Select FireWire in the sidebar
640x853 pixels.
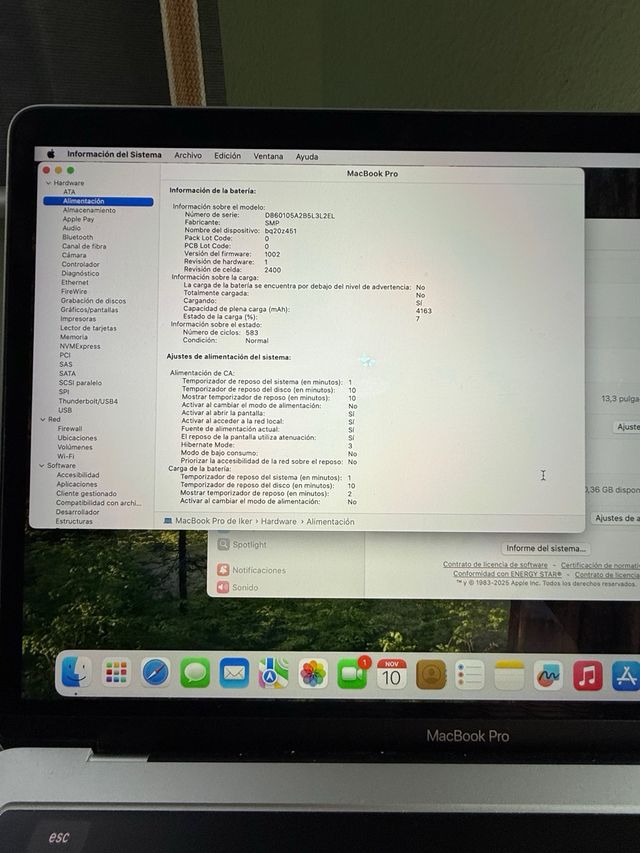(x=74, y=292)
